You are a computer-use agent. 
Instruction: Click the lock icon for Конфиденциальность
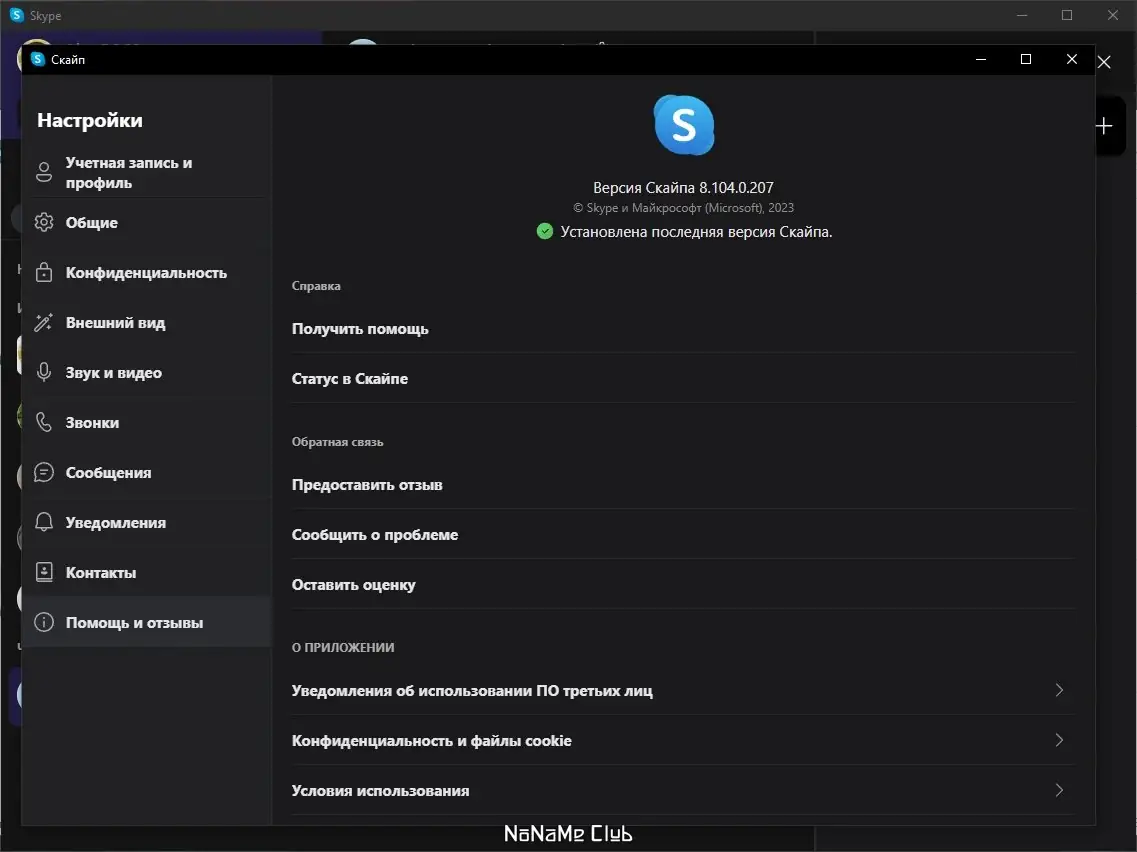pos(44,272)
